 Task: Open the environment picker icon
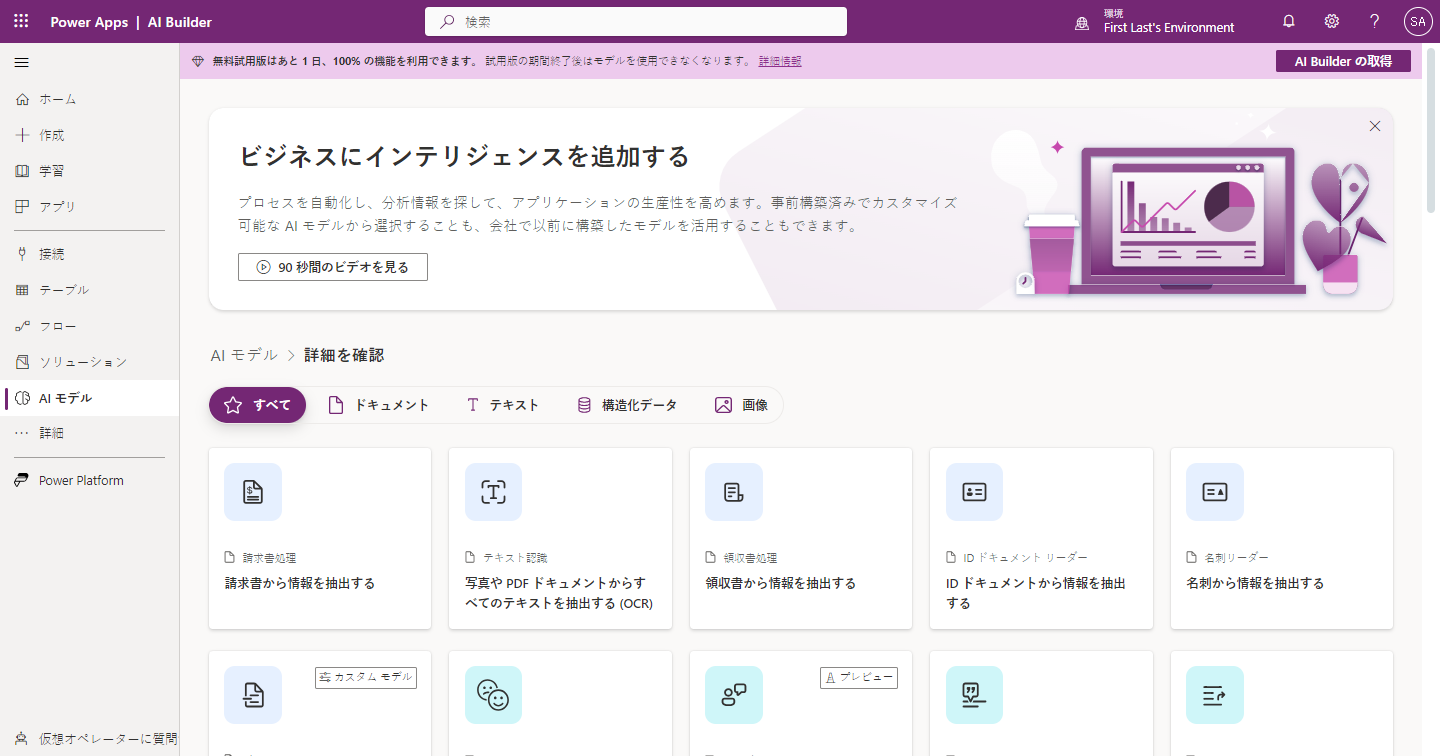tap(1082, 22)
